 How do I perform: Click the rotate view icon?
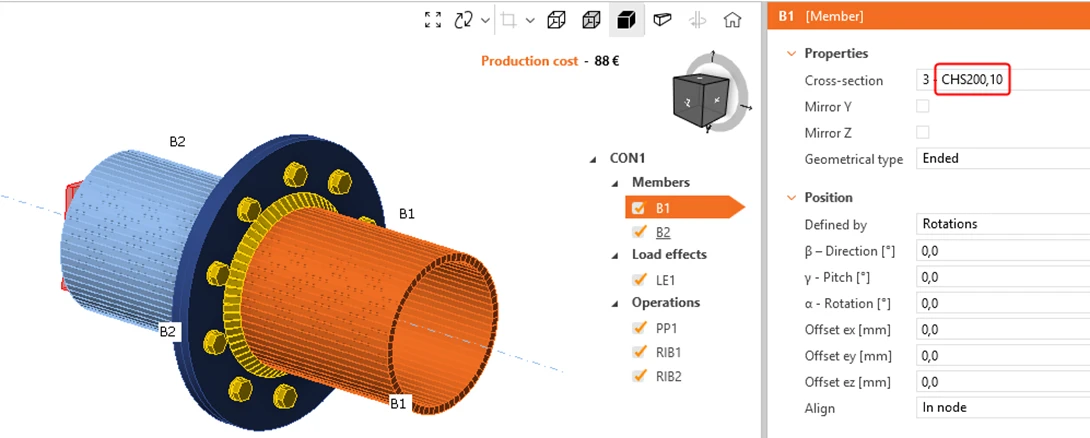pyautogui.click(x=464, y=19)
